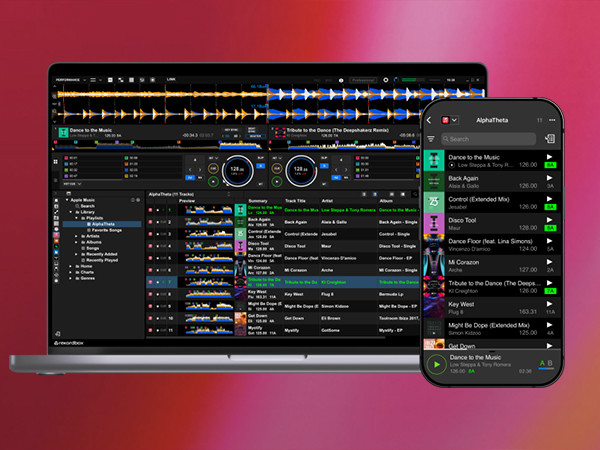
Task: Tap preview play for Disco Tool on phone
Action: click(549, 220)
